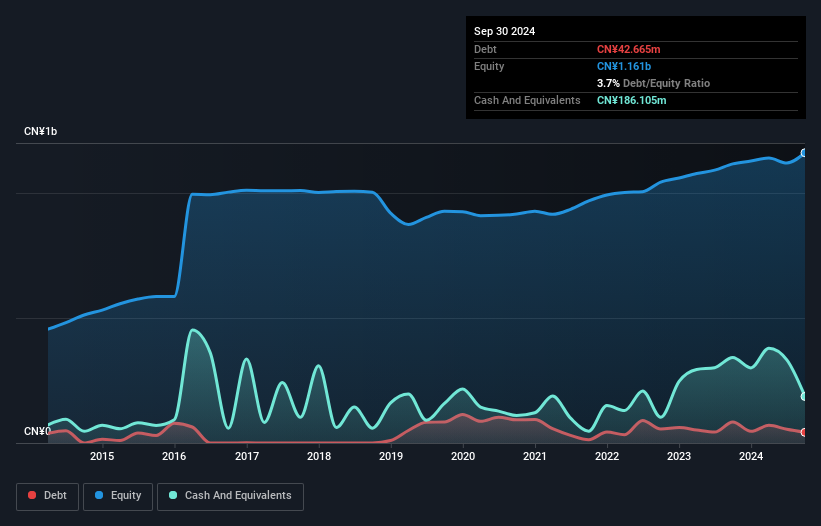Viewport: 821px width, 526px height.
Task: Toggle Cash And Equivalents legend item
Action: 230,496
